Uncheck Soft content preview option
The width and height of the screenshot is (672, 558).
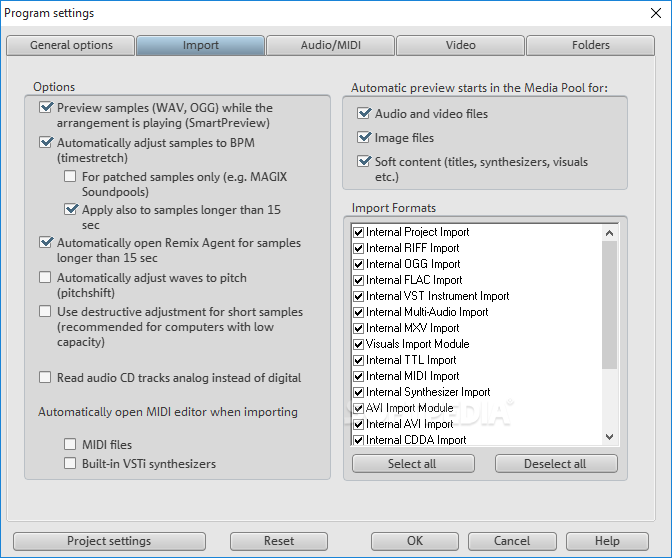point(364,161)
